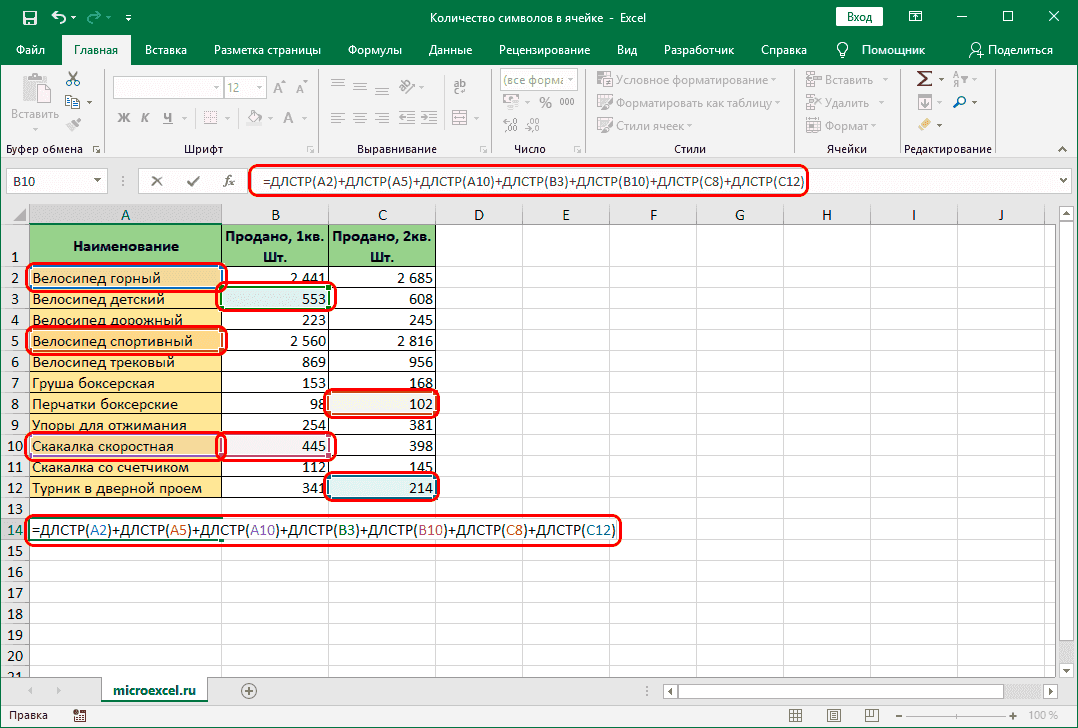This screenshot has width=1078, height=728.
Task: Cancel formula entry with the X icon
Action: [157, 181]
